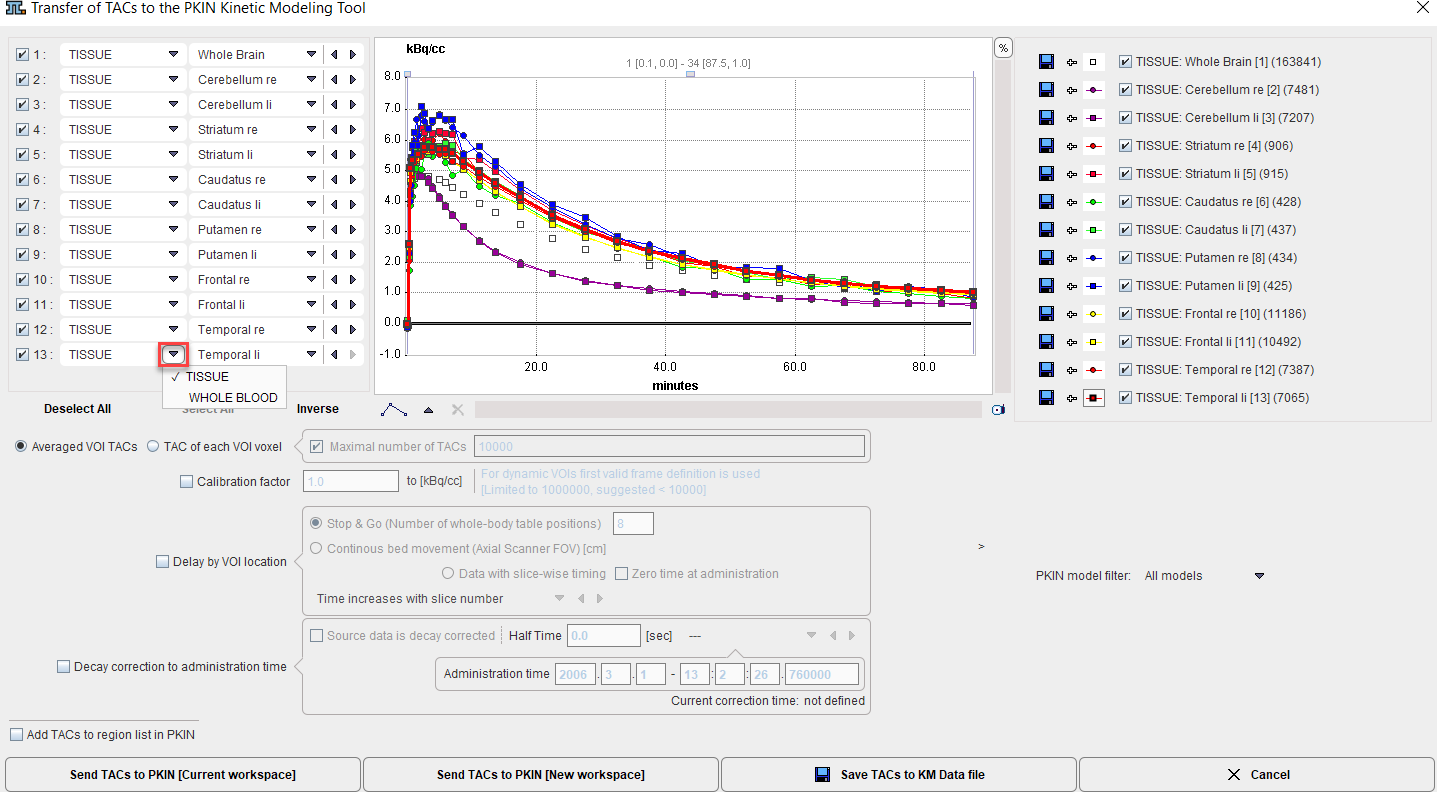Go to previous region name for row 10
Screen dimensions: 1437x792
[335, 280]
